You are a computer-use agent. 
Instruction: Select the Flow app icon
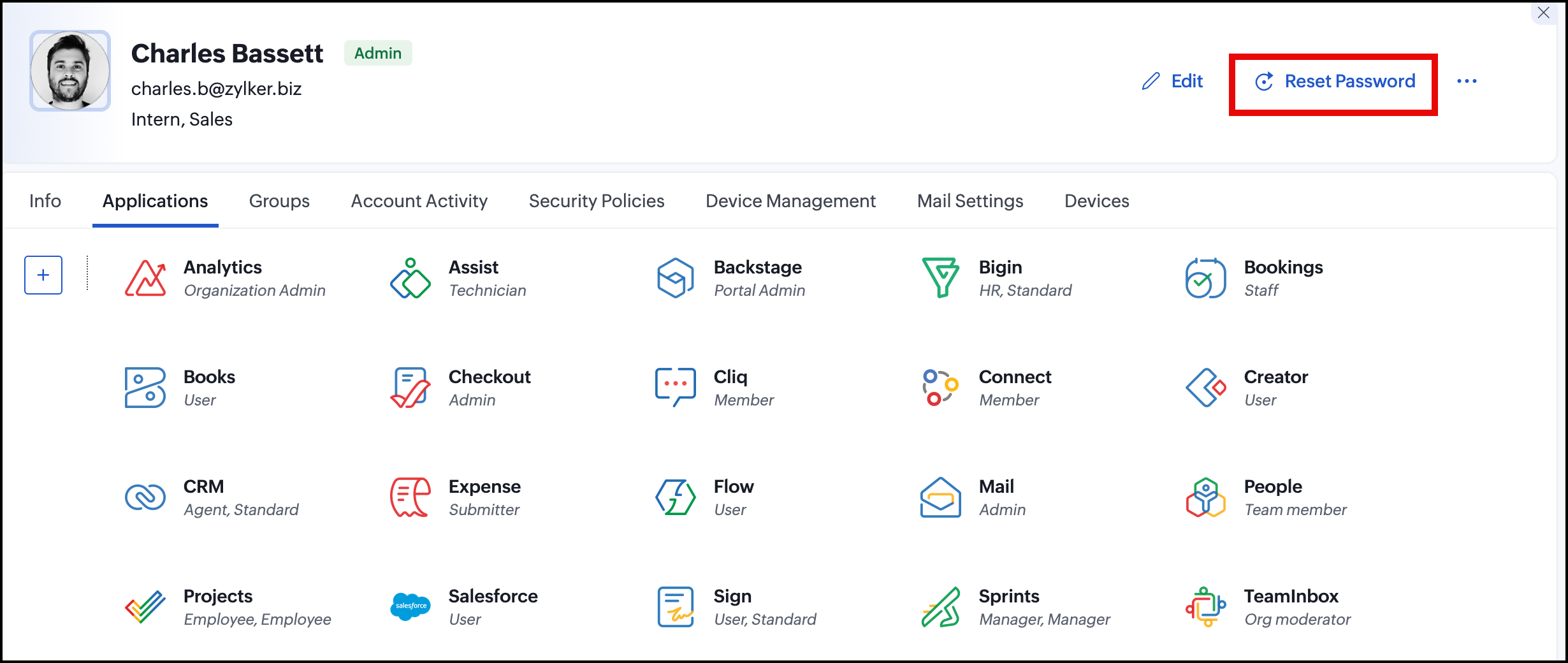coord(676,497)
